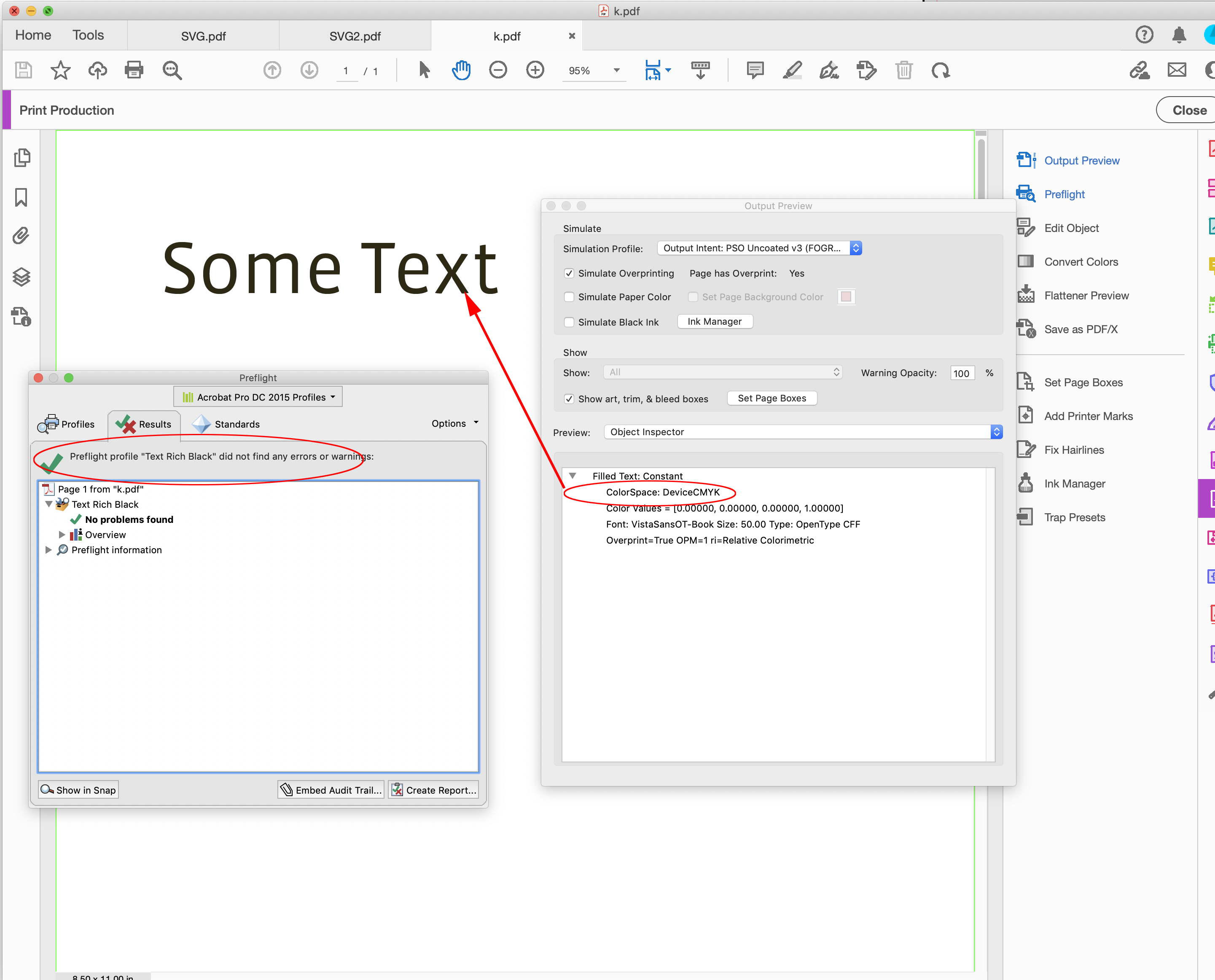The width and height of the screenshot is (1215, 980).
Task: Switch to the SVG.pdf tab
Action: pyautogui.click(x=204, y=35)
